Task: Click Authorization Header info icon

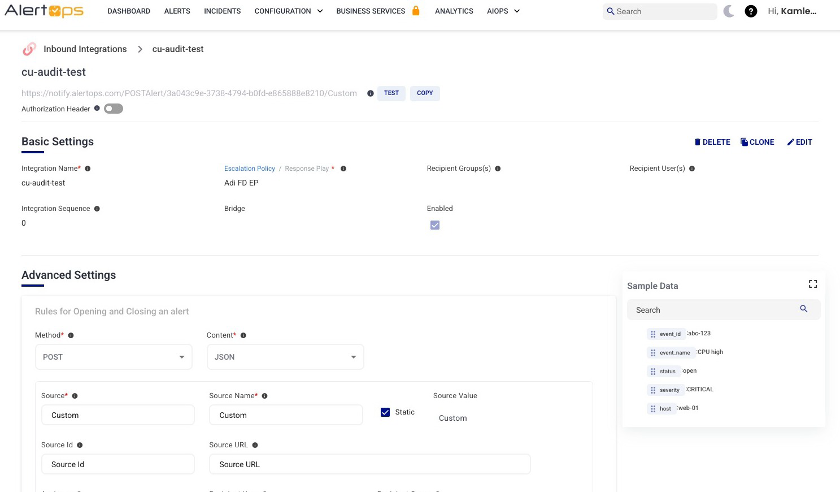Action: coord(97,108)
